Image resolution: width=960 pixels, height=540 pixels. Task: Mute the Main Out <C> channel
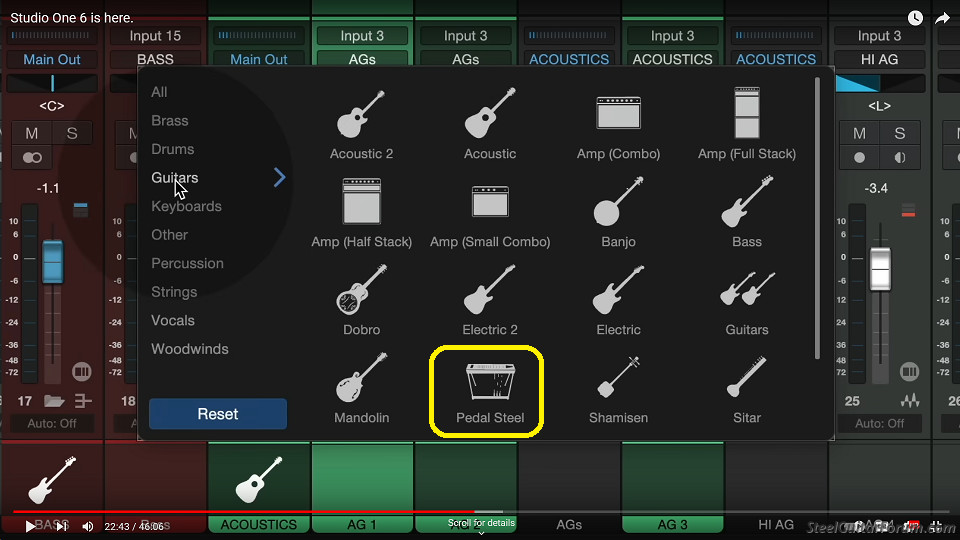tap(32, 133)
